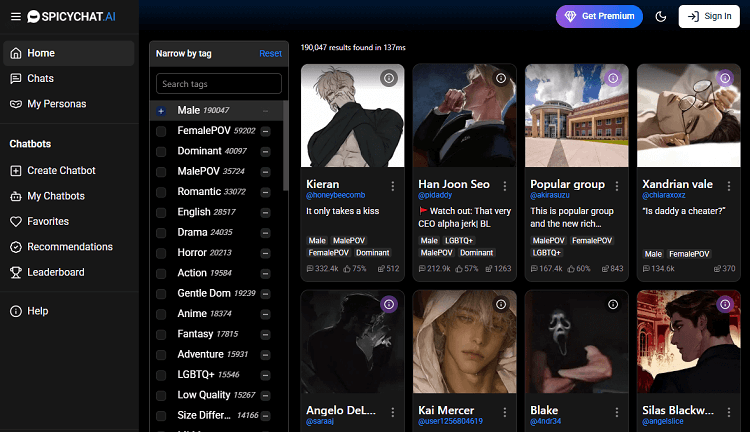750x432 pixels.
Task: Open creator profile @akirasuzu
Action: (x=550, y=195)
